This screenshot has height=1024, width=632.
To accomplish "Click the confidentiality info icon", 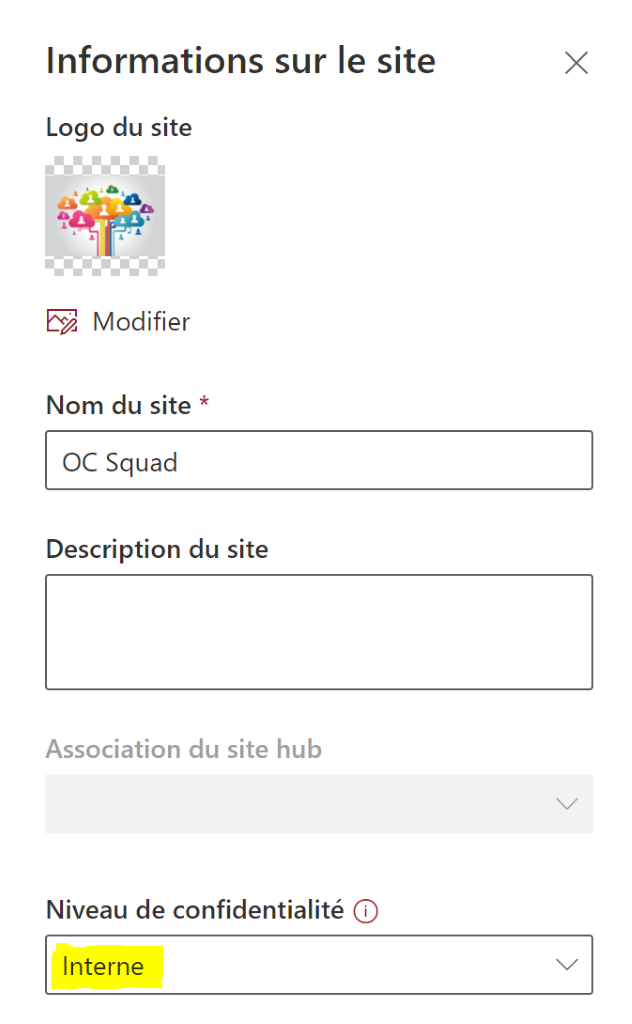I will coord(367,911).
